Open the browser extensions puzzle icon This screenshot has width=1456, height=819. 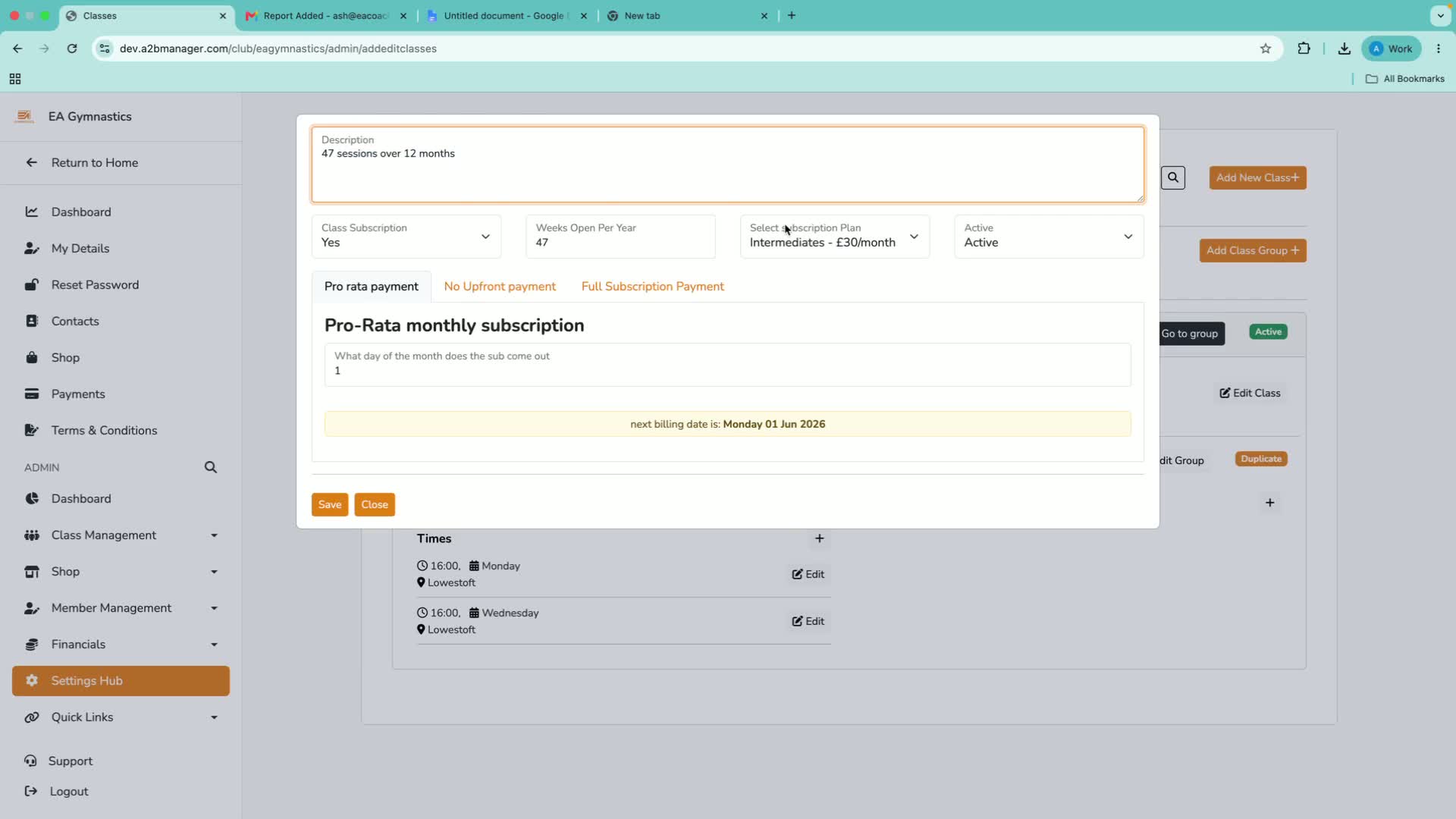click(1304, 49)
